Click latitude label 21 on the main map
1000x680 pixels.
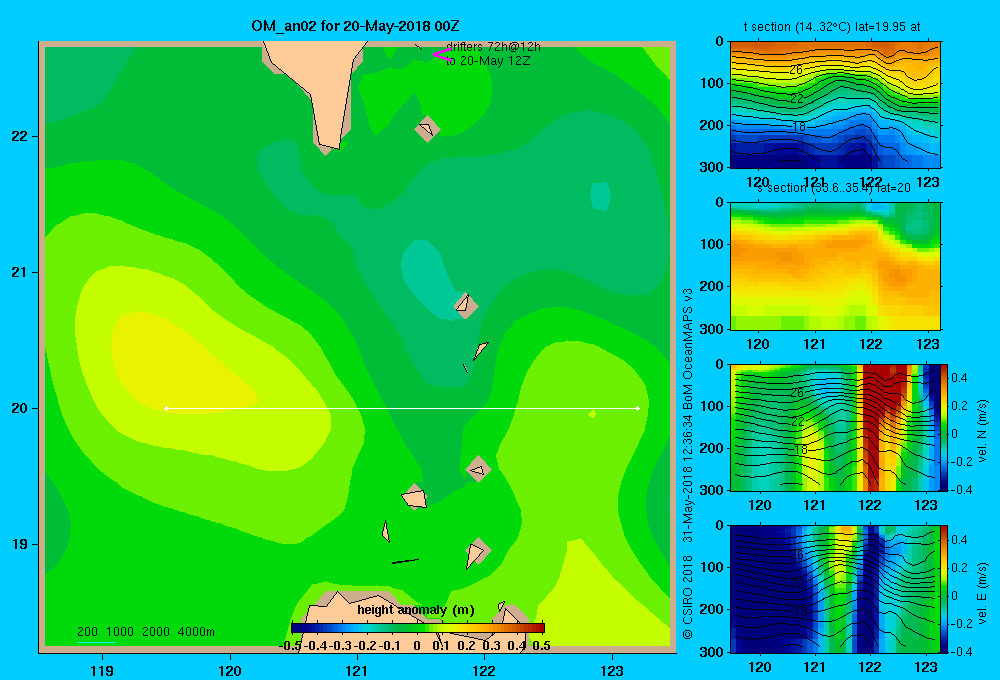(19, 272)
